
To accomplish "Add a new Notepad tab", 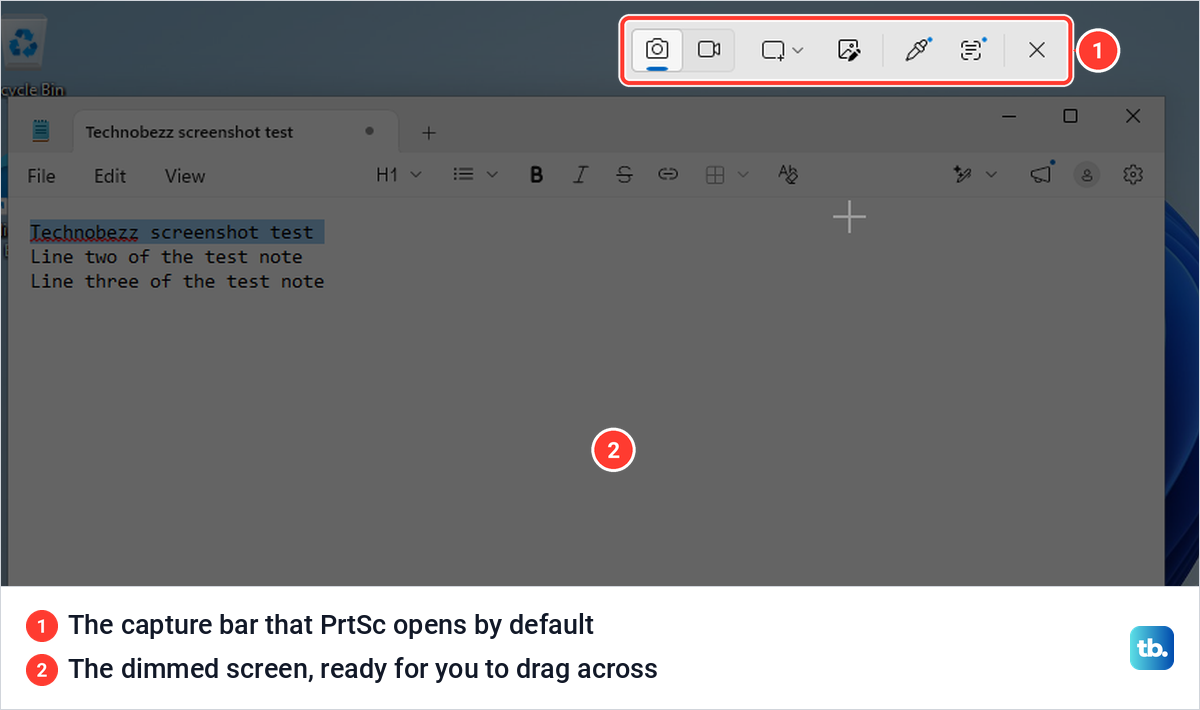I will click(x=428, y=132).
